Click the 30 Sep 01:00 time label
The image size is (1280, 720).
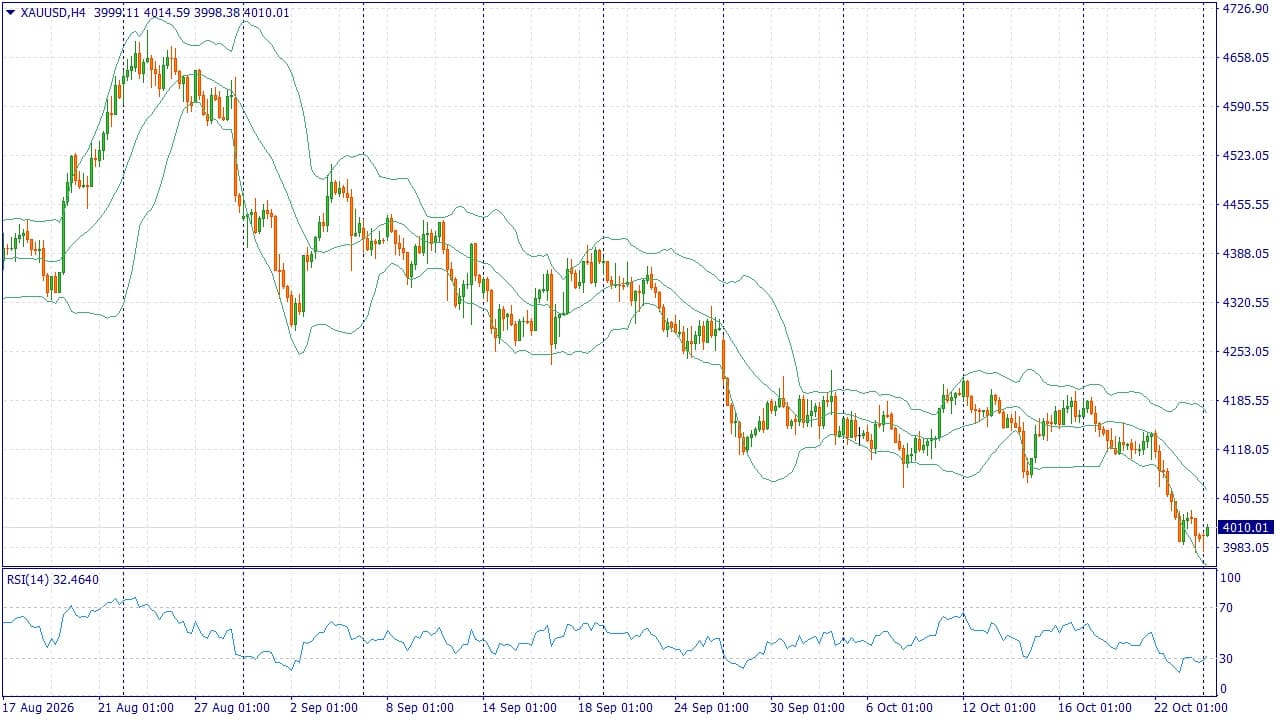(x=808, y=708)
